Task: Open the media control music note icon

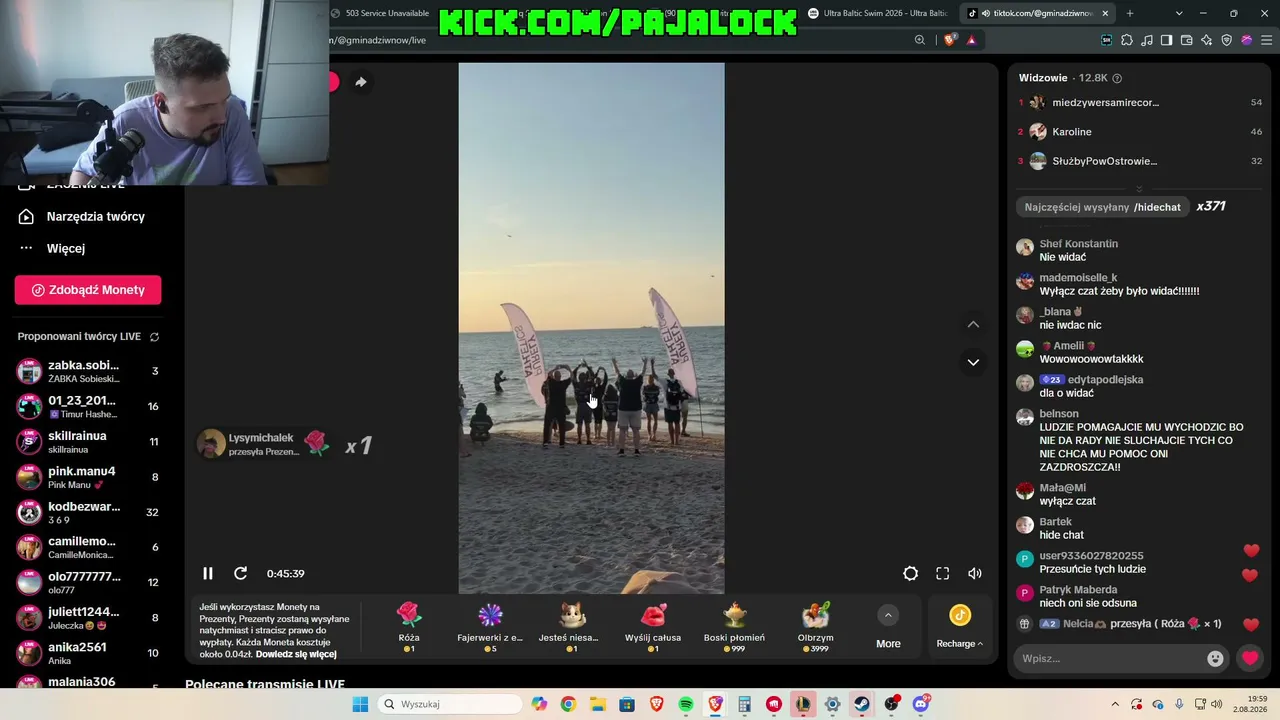Action: click(x=1147, y=40)
